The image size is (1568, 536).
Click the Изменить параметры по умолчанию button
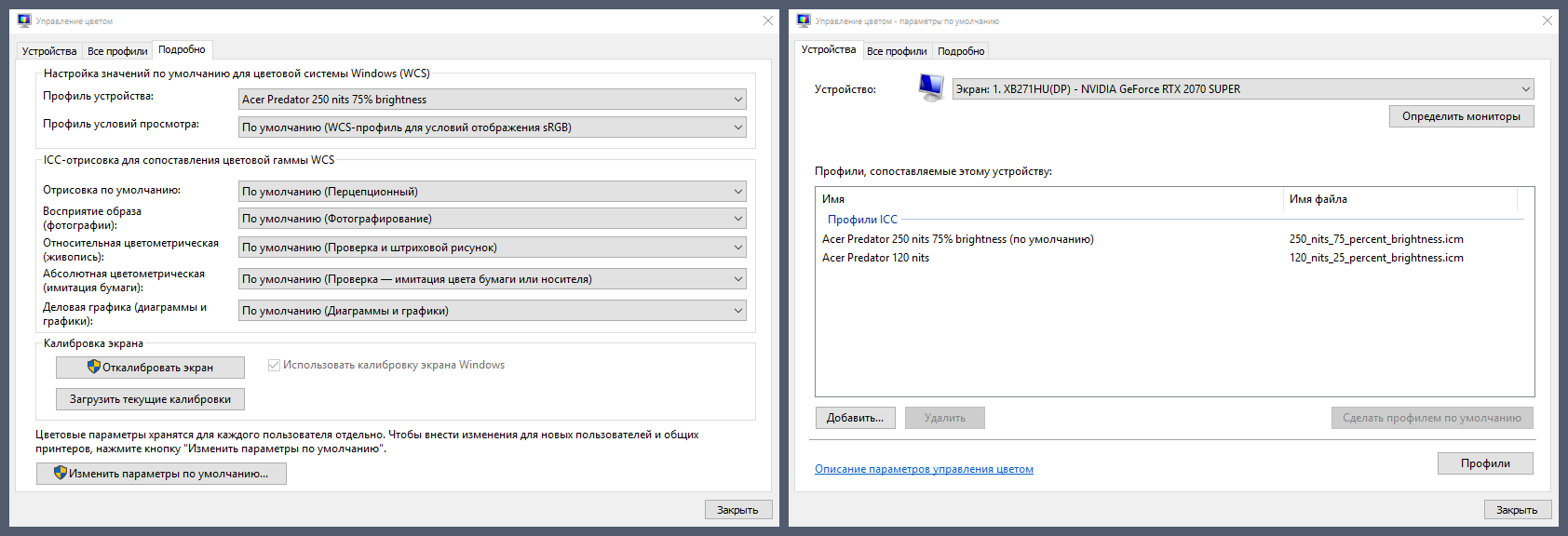click(161, 474)
